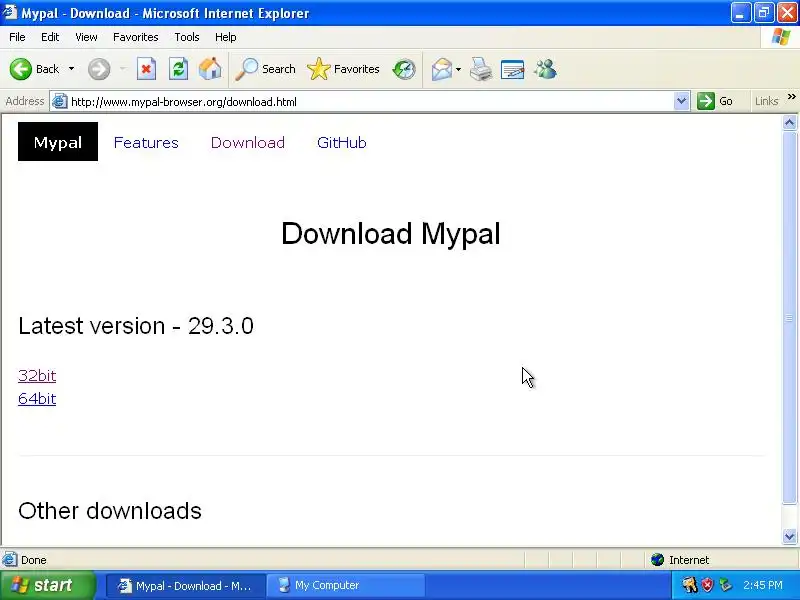Print the page with printer icon
The height and width of the screenshot is (600, 800).
click(x=481, y=69)
